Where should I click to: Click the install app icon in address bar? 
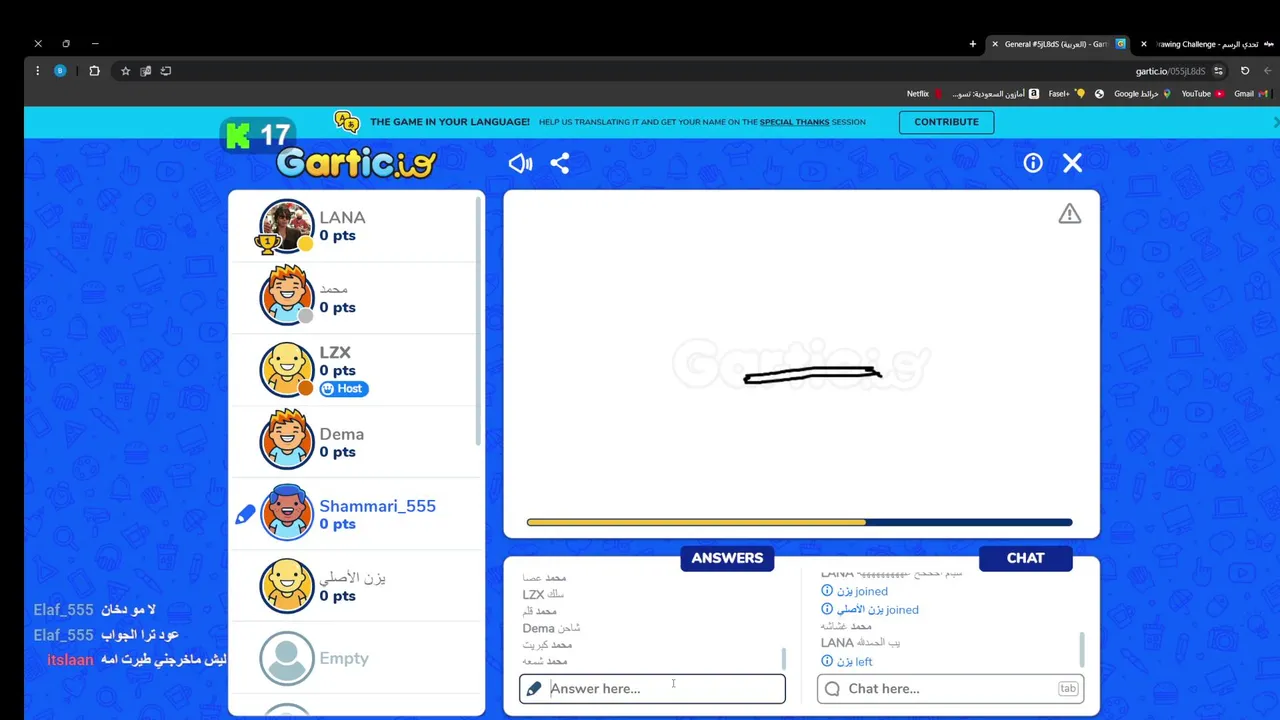click(166, 71)
